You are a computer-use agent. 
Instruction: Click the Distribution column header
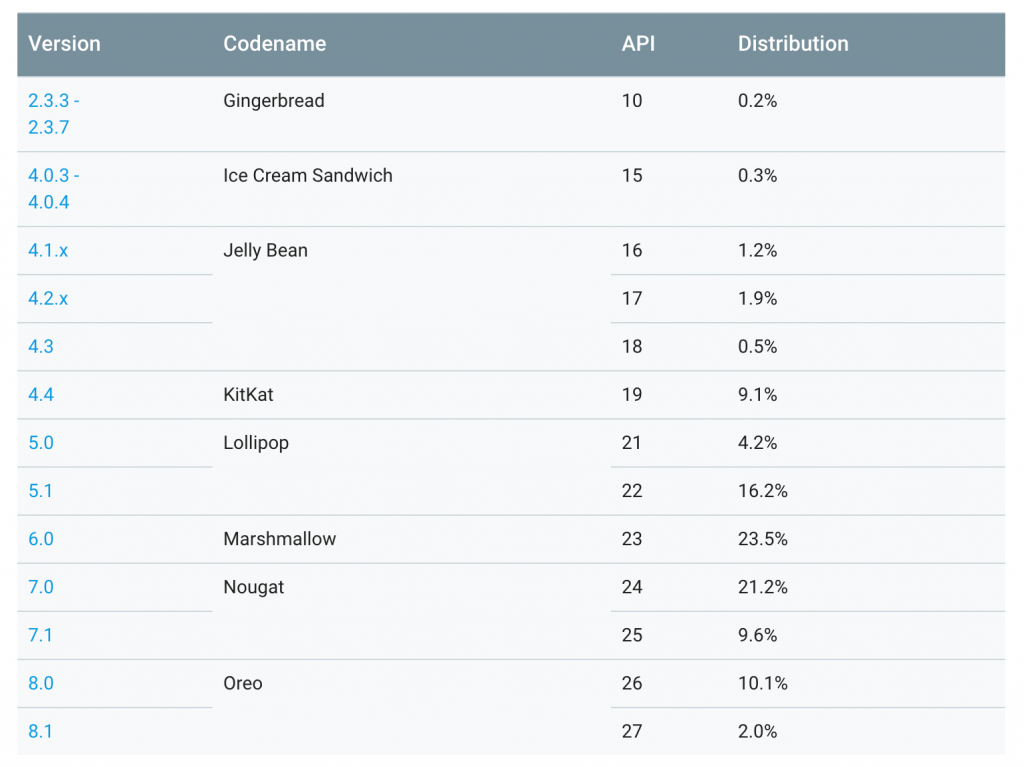(x=793, y=44)
